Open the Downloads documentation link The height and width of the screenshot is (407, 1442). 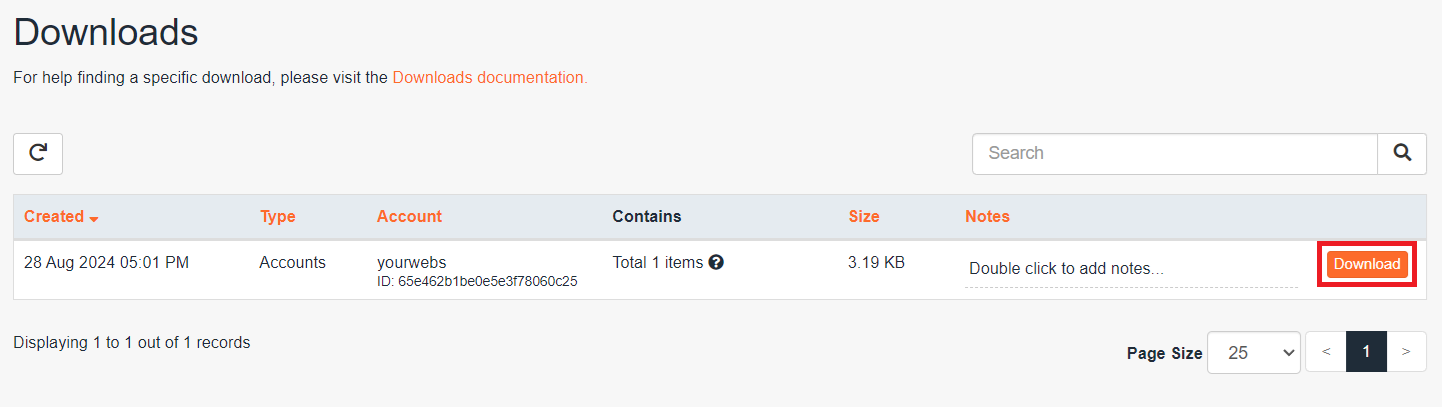(489, 77)
